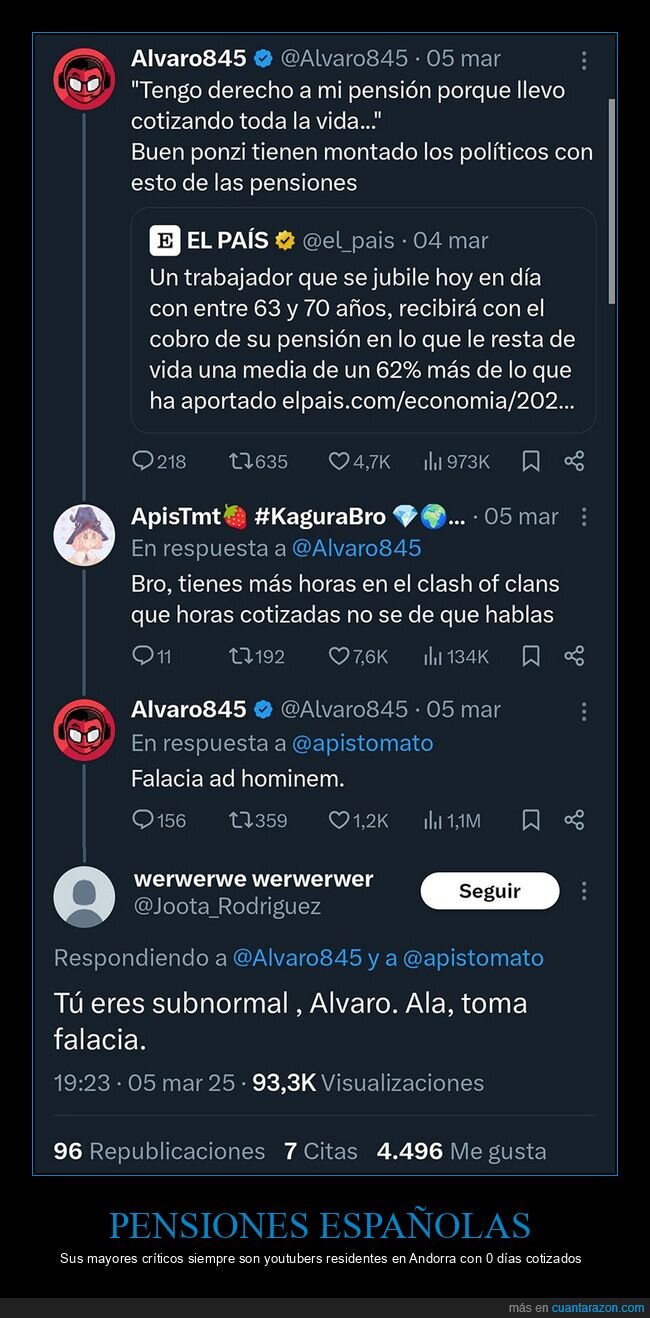Share the 'Falacia ad hominem' tweet
The image size is (650, 1318).
tap(574, 820)
